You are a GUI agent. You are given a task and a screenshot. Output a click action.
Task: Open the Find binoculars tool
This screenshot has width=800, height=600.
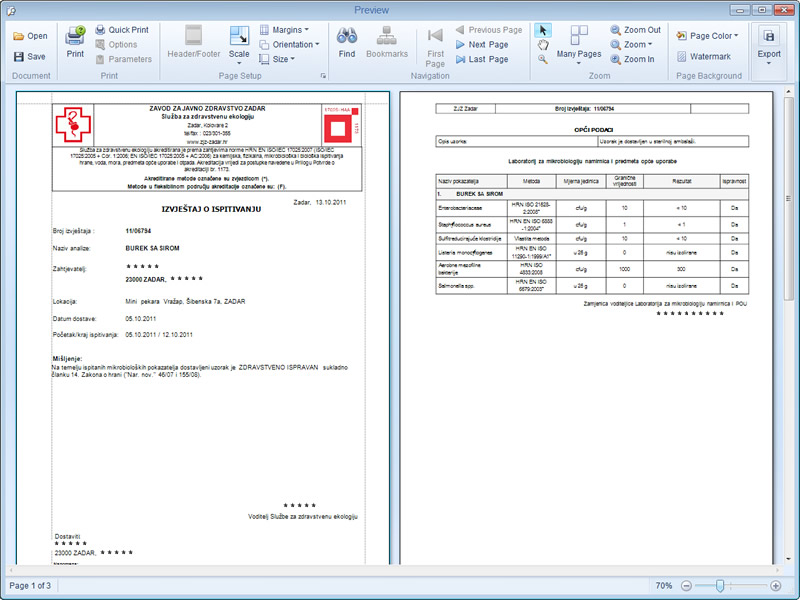click(x=347, y=41)
